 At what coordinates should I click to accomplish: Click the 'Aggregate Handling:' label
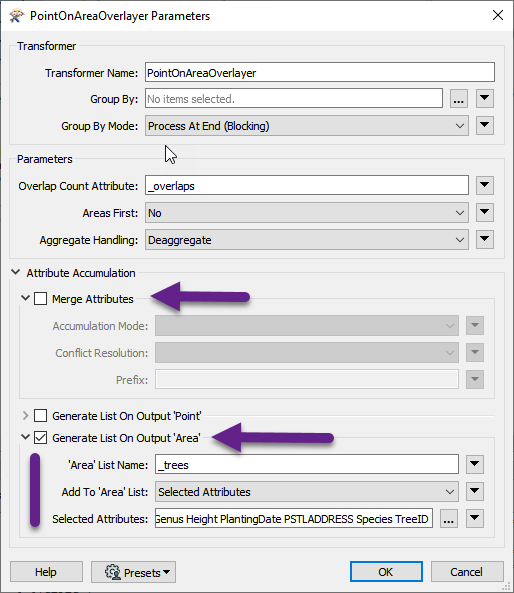[89, 240]
